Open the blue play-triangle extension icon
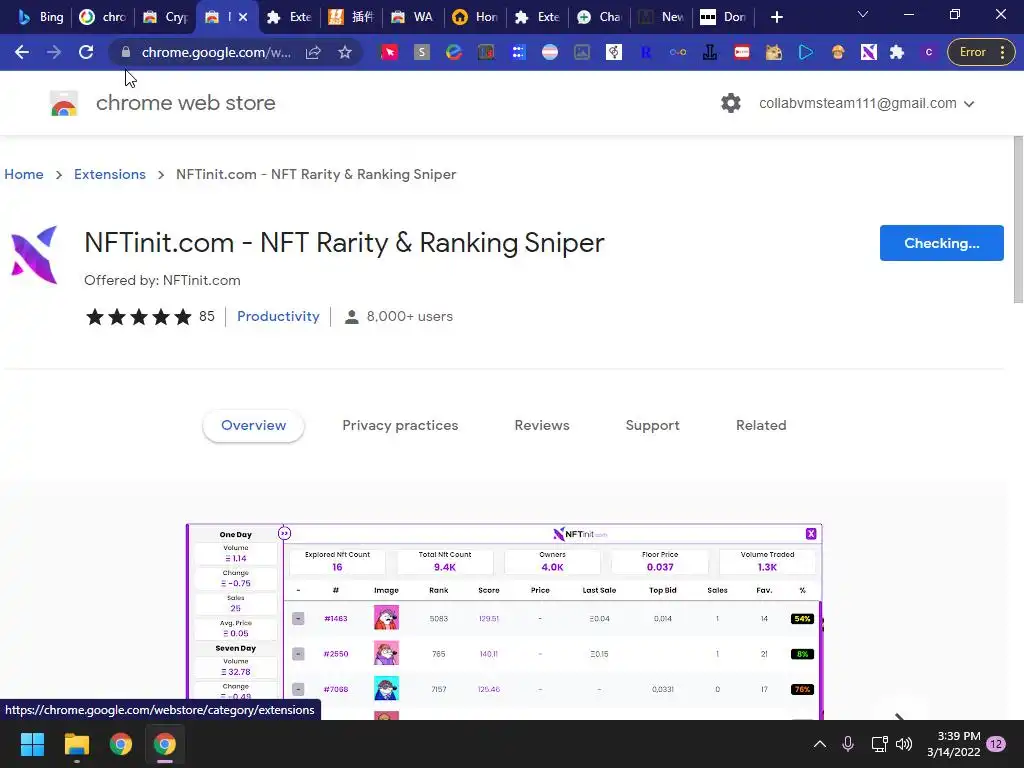Viewport: 1024px width, 768px height. (806, 52)
